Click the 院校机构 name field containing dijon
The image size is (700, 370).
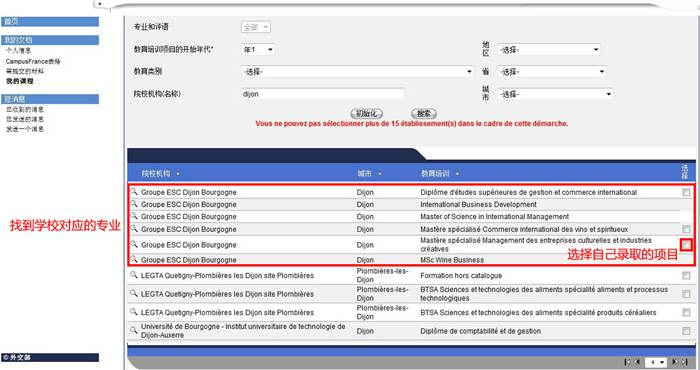tap(323, 94)
